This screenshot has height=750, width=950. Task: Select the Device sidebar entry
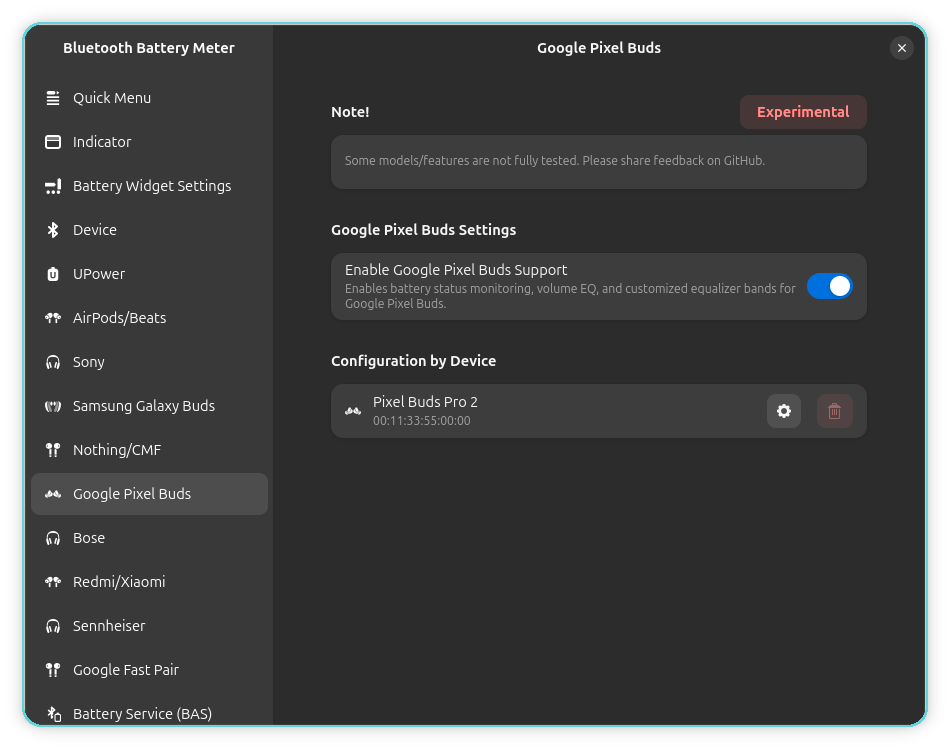click(x=149, y=230)
